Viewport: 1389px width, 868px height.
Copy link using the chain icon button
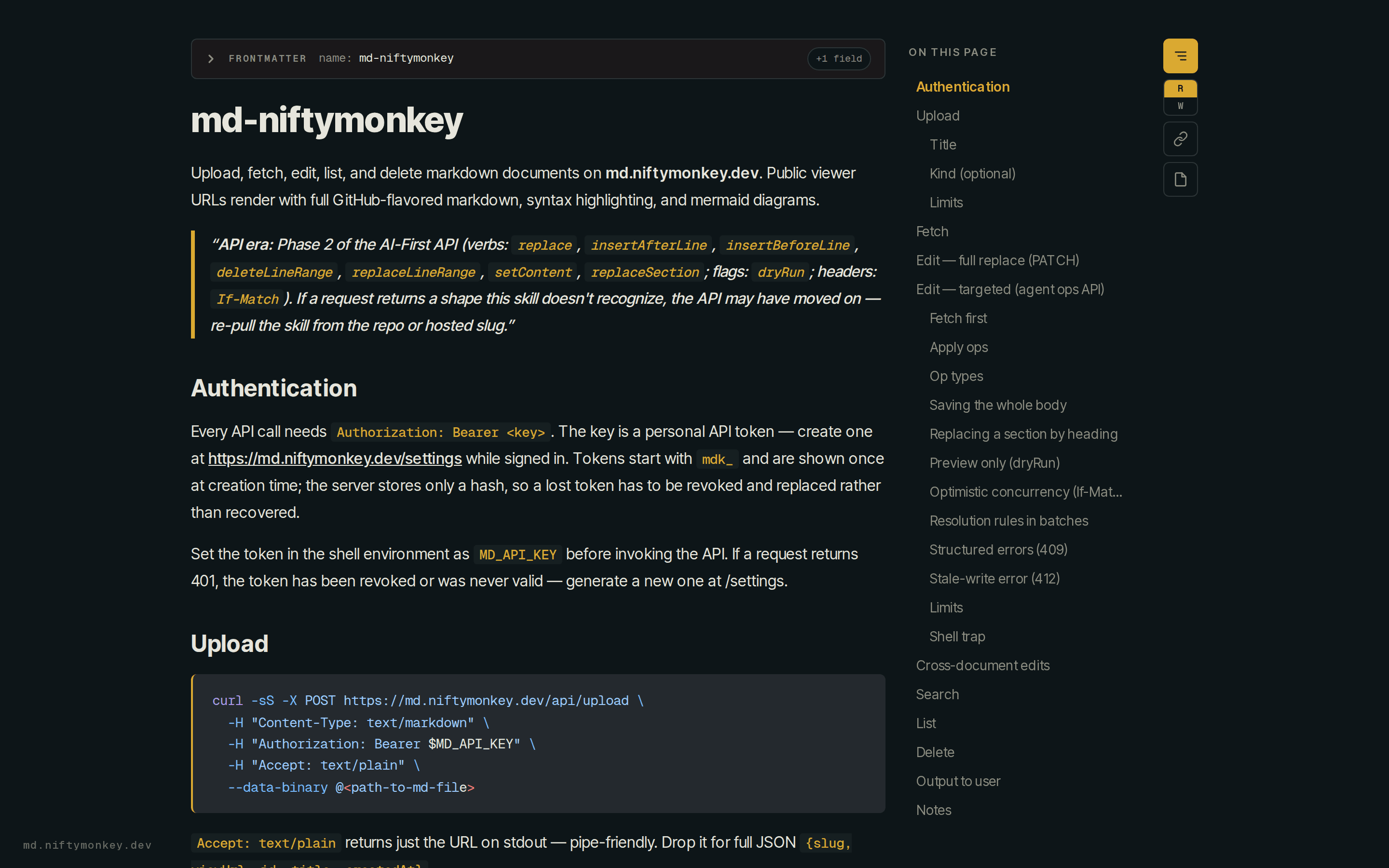(1180, 139)
